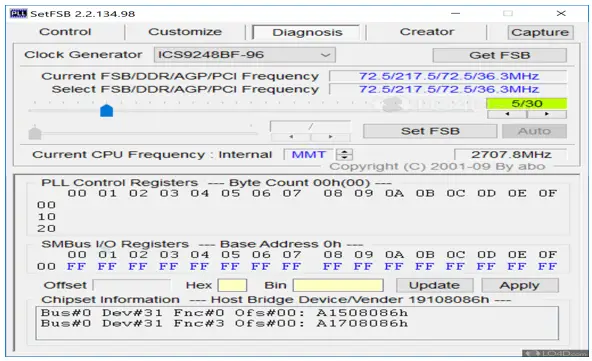This screenshot has height=361, width=592.
Task: Click right arrow beside Set FSB button
Action: pos(331,137)
